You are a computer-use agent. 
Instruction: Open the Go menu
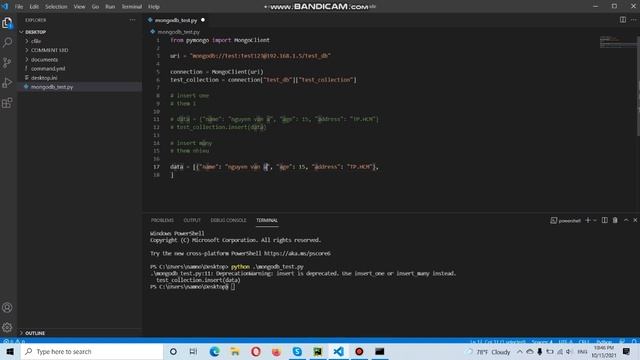[95, 7]
